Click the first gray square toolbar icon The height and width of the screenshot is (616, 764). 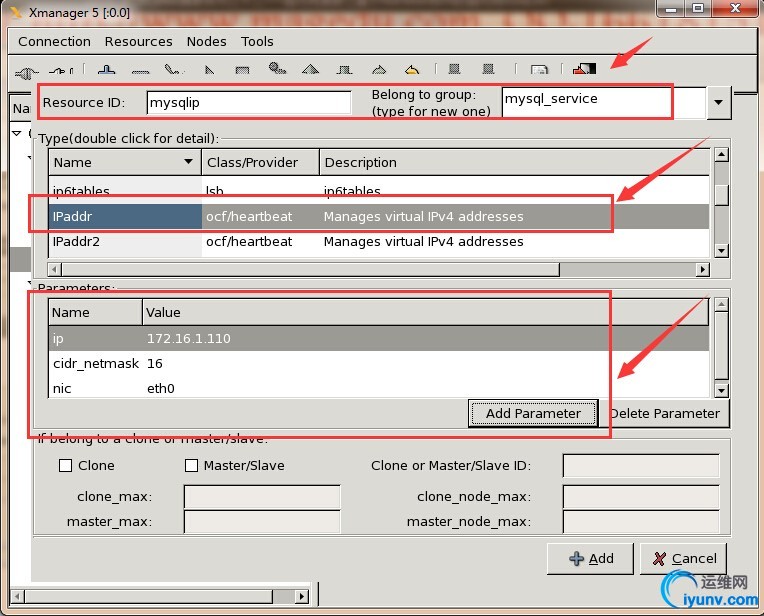click(x=454, y=69)
